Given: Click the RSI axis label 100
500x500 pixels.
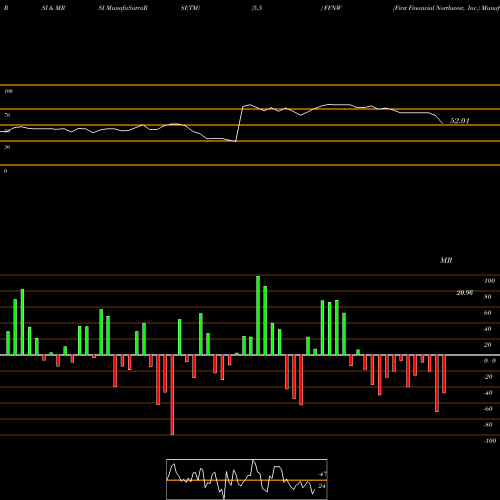Looking at the screenshot, I should [x=8, y=91].
